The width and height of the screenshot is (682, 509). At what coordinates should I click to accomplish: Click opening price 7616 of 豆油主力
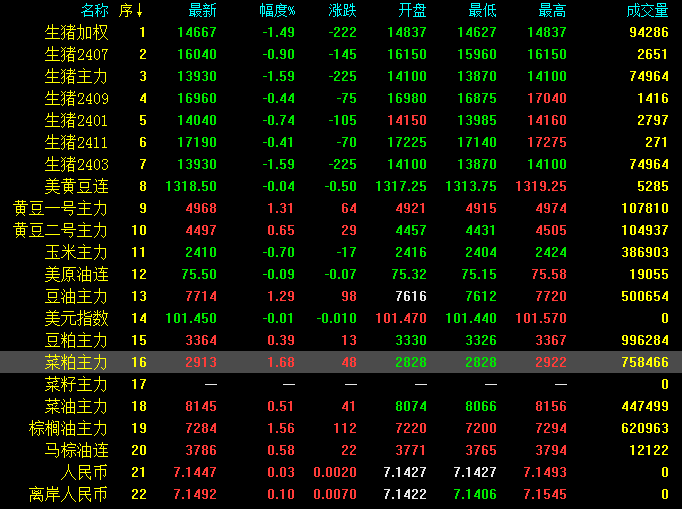click(411, 296)
